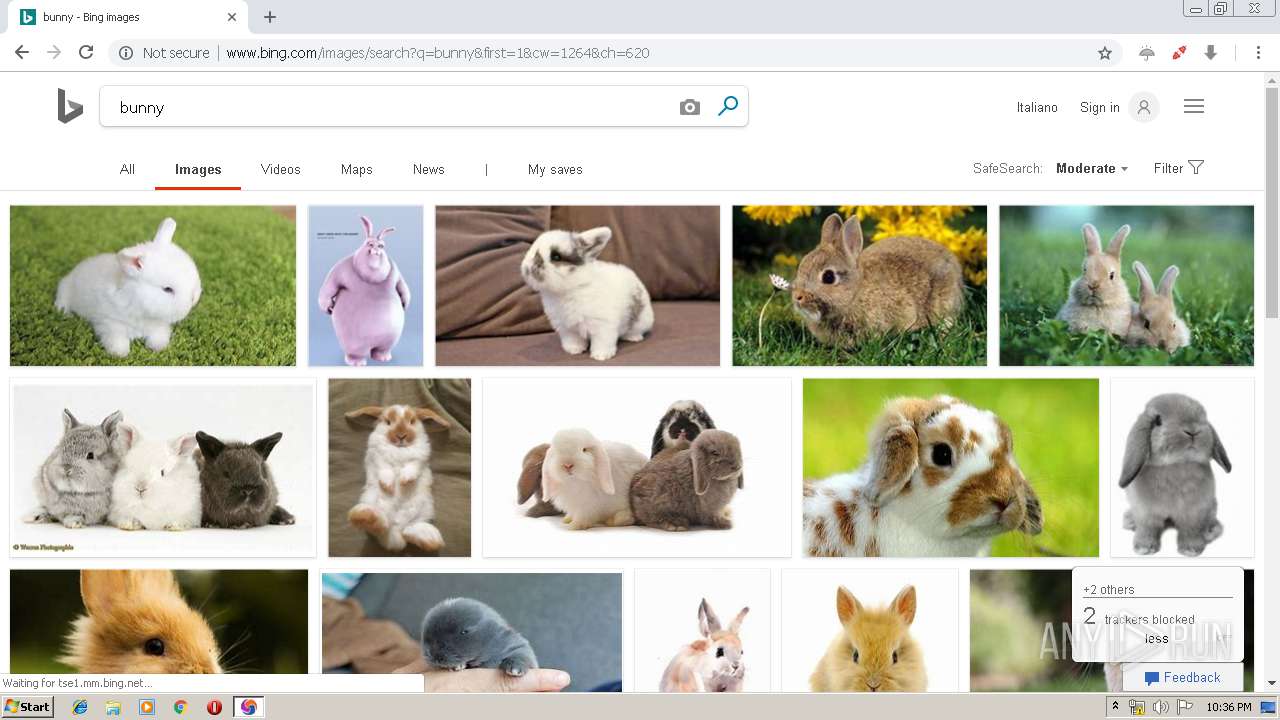Open standing lop-eared bunny thumbnail

pos(400,468)
